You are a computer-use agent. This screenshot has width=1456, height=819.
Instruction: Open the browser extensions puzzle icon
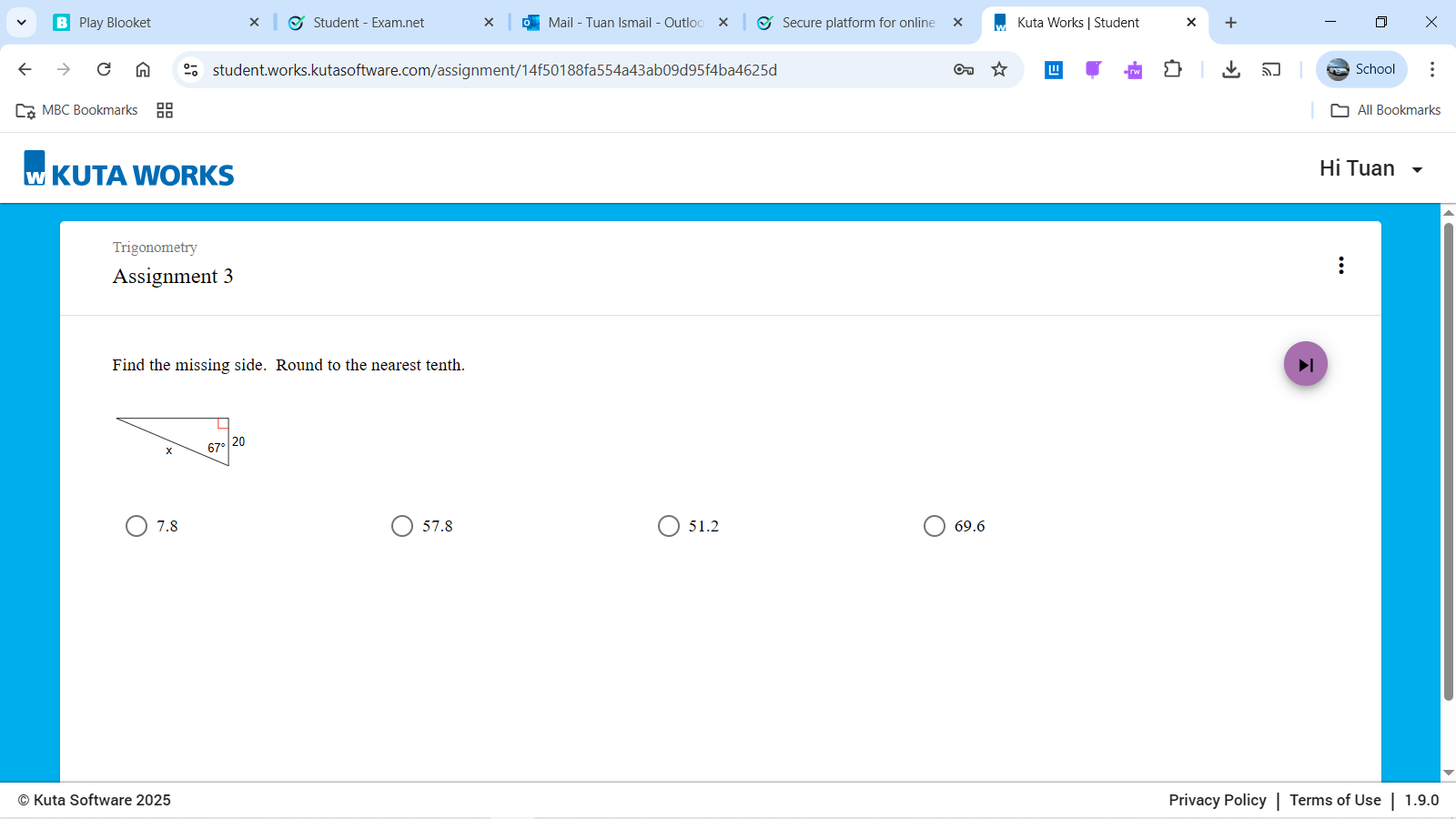point(1172,70)
